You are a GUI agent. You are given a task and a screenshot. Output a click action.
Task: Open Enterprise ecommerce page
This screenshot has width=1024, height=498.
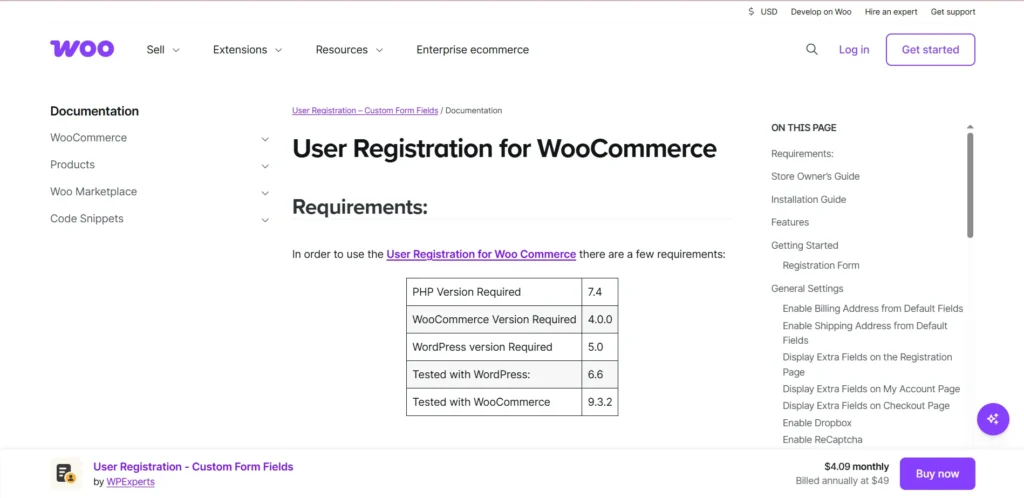click(x=473, y=50)
